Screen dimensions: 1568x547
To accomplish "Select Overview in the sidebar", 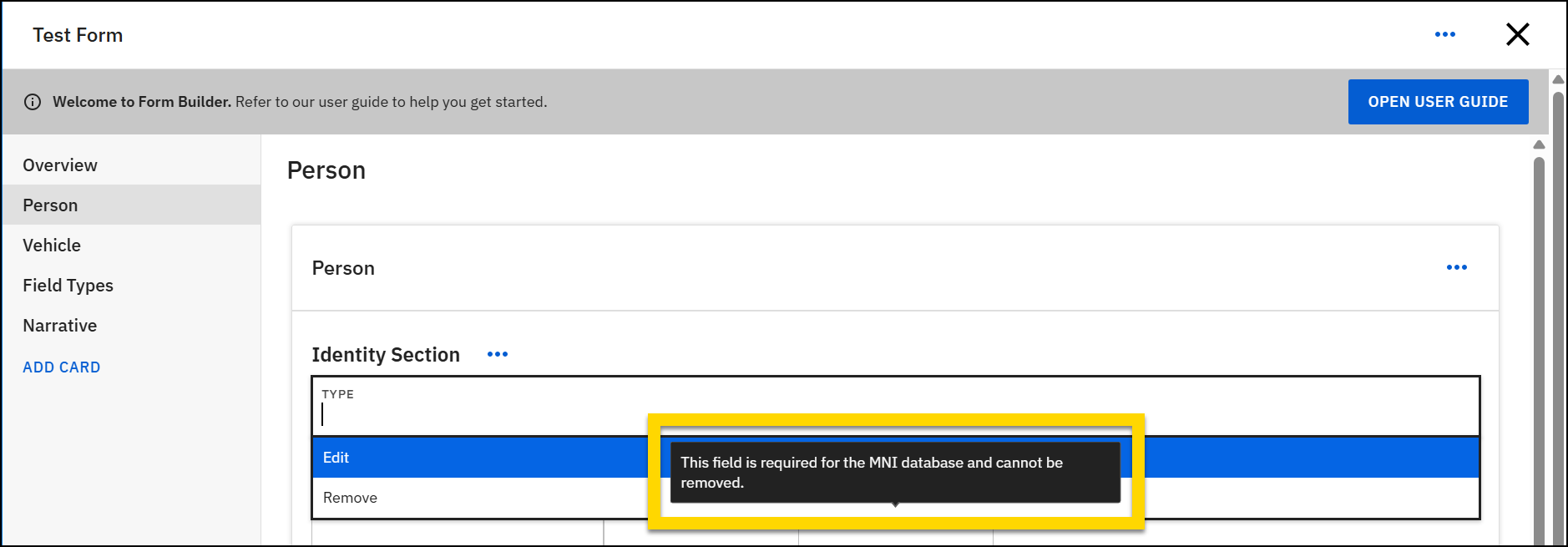I will pyautogui.click(x=60, y=165).
